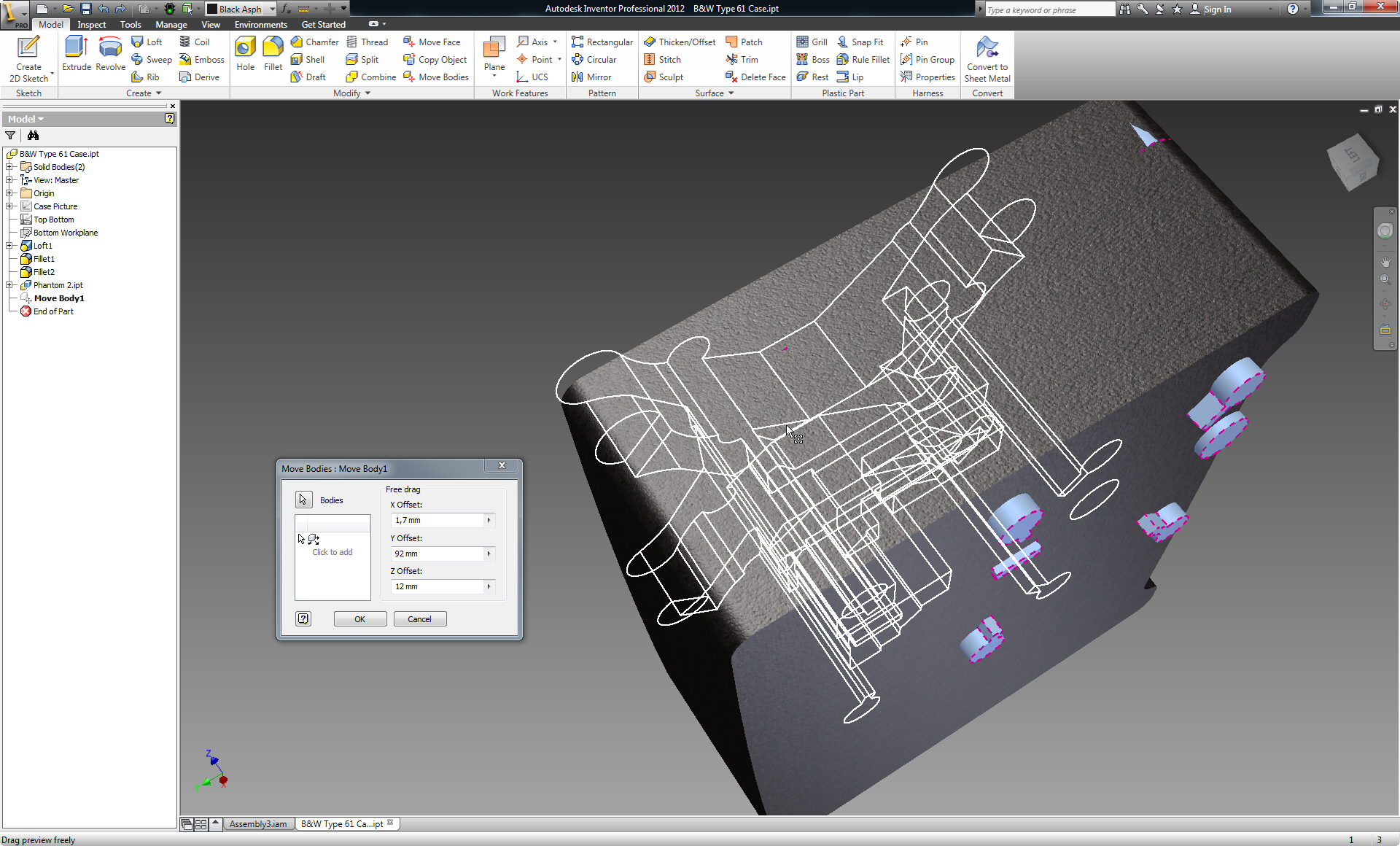Viewport: 1400px width, 846px height.
Task: Select the Move Face tool
Action: point(432,42)
